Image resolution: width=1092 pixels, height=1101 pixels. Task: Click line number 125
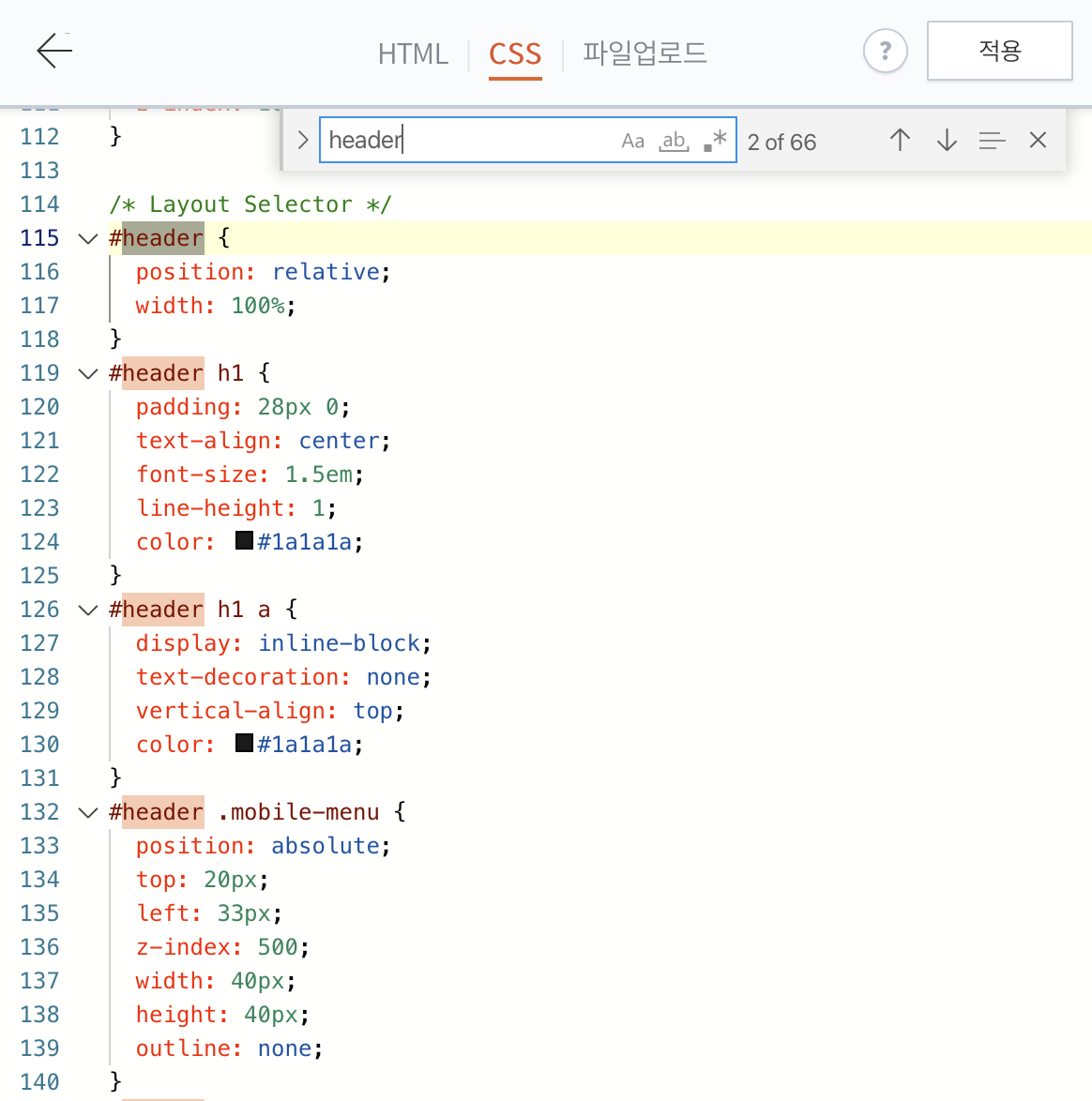[x=40, y=576]
